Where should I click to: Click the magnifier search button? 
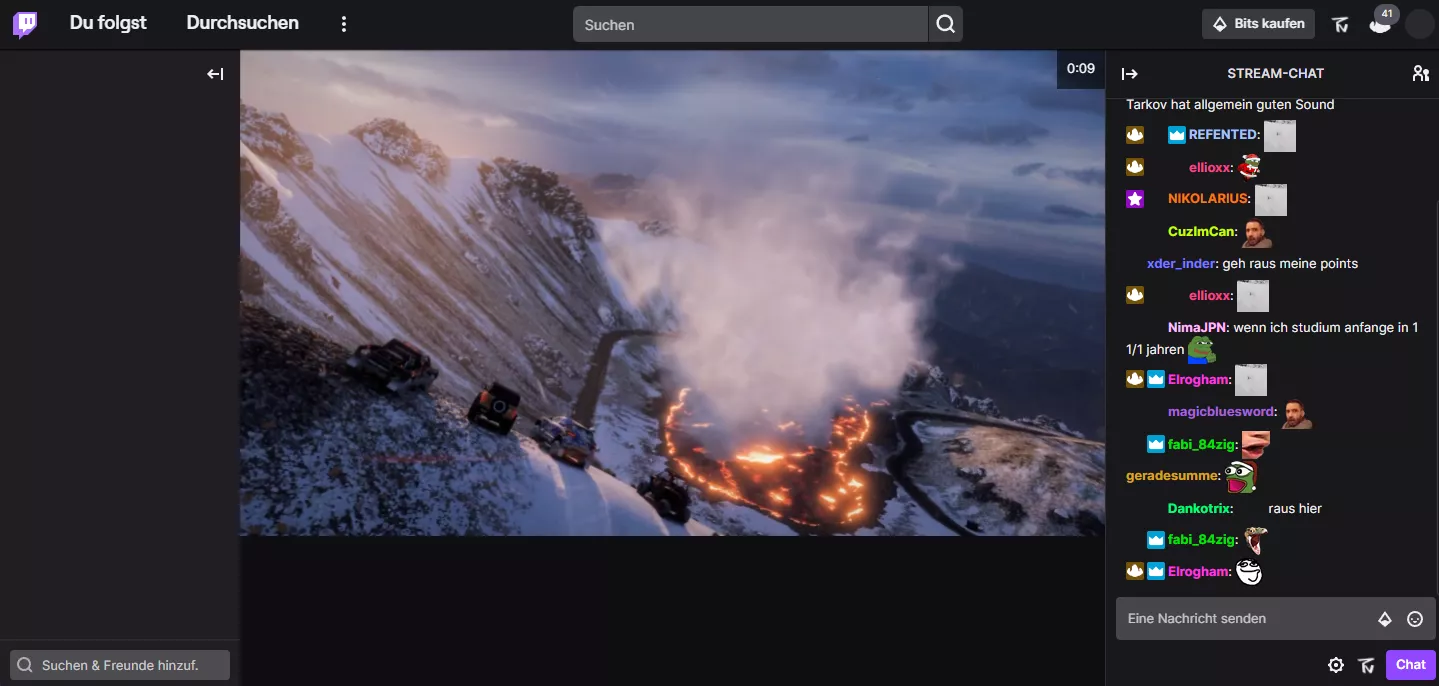tap(945, 24)
